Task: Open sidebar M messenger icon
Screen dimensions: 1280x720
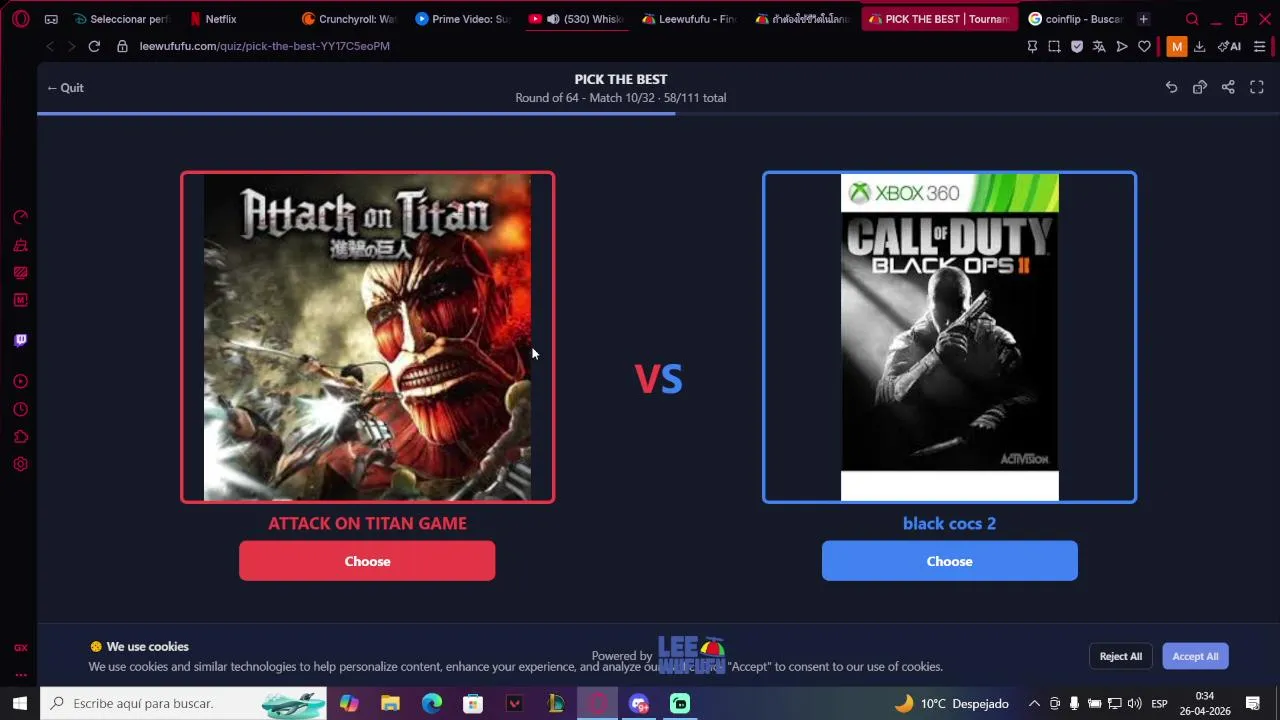Action: pos(20,300)
